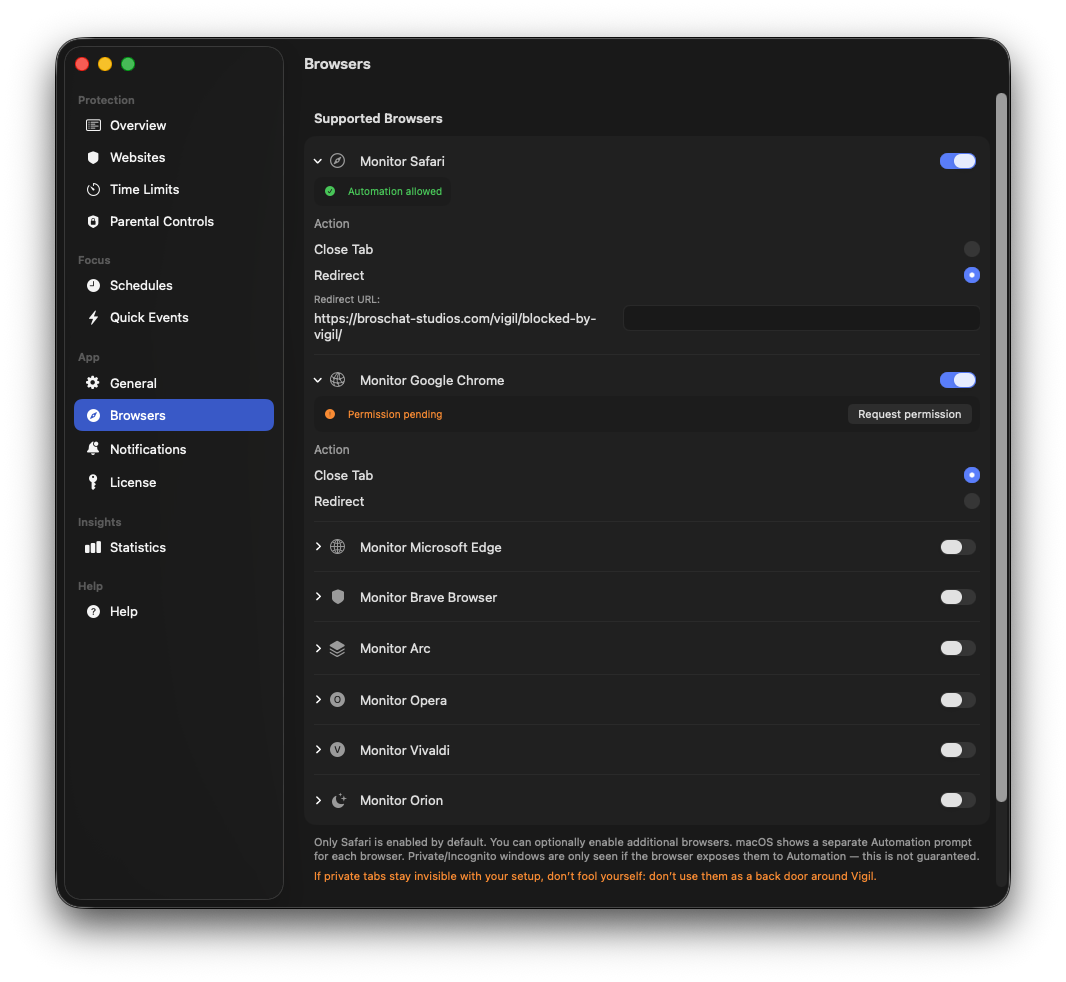Click the 'Automation allowed' status text
This screenshot has width=1066, height=982.
[394, 191]
